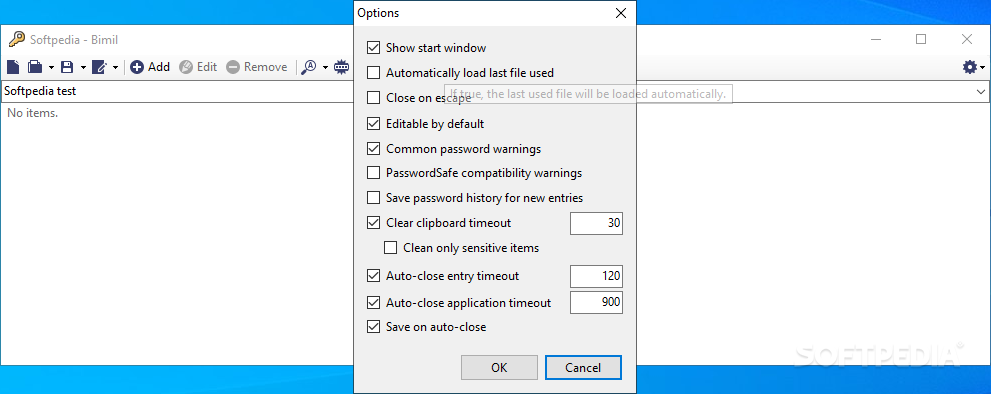Click the Save floppy disk icon
The height and width of the screenshot is (394, 991).
[x=67, y=66]
